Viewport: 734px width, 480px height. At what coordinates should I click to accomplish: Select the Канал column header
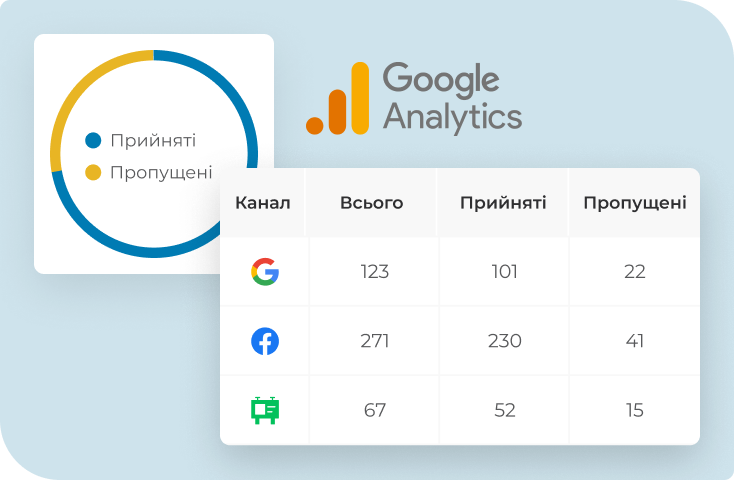pyautogui.click(x=263, y=203)
